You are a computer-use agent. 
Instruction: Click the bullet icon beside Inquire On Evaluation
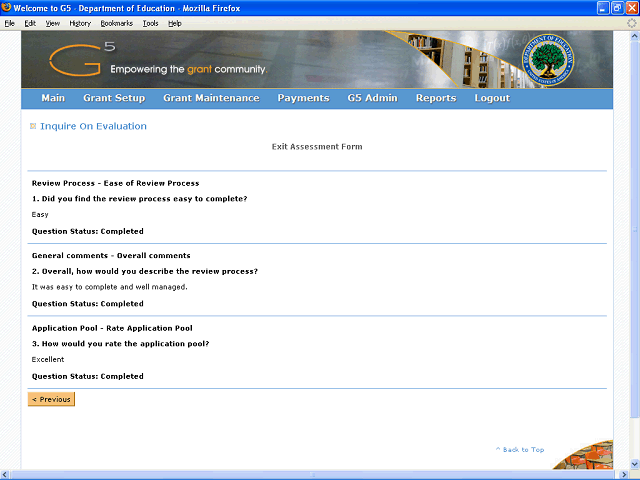click(33, 126)
